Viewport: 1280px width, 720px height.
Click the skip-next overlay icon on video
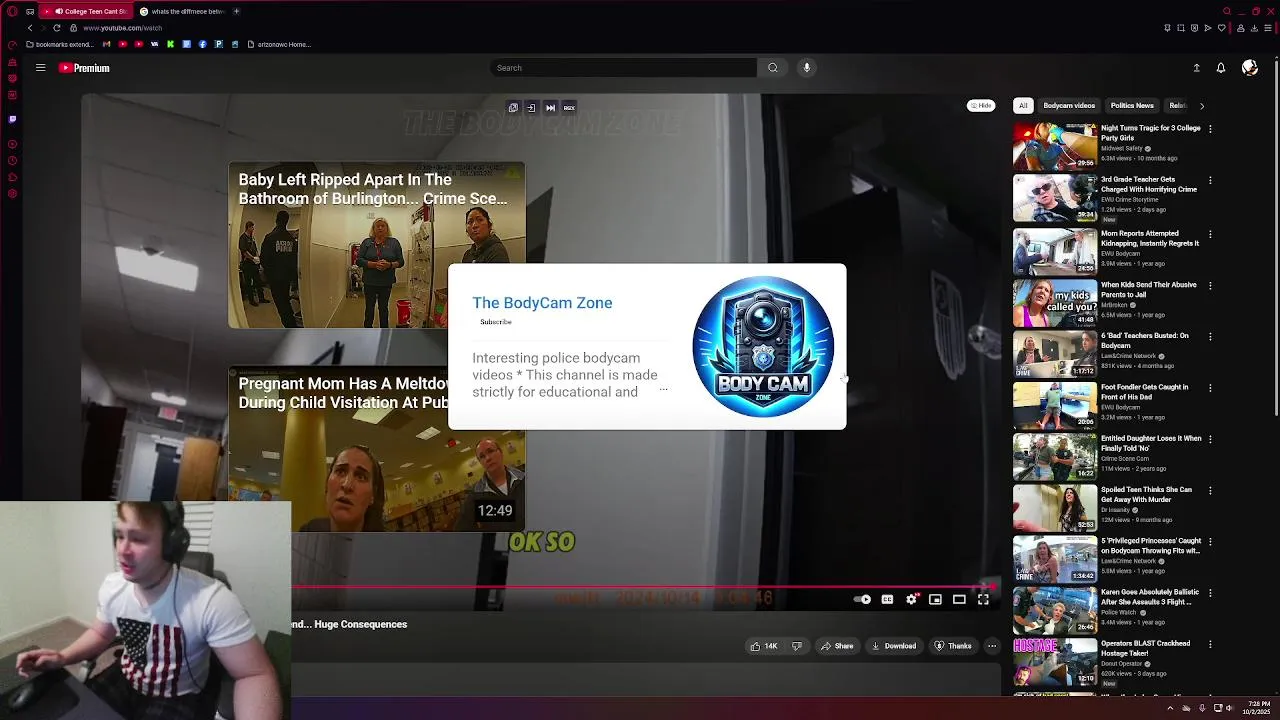[x=550, y=108]
